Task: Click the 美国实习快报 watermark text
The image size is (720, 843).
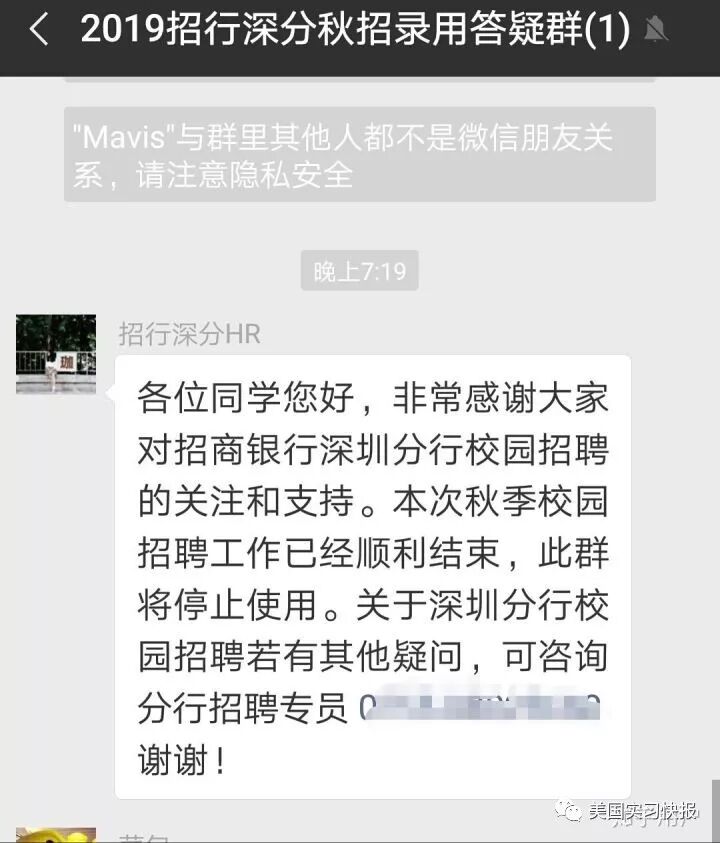Action: (643, 811)
